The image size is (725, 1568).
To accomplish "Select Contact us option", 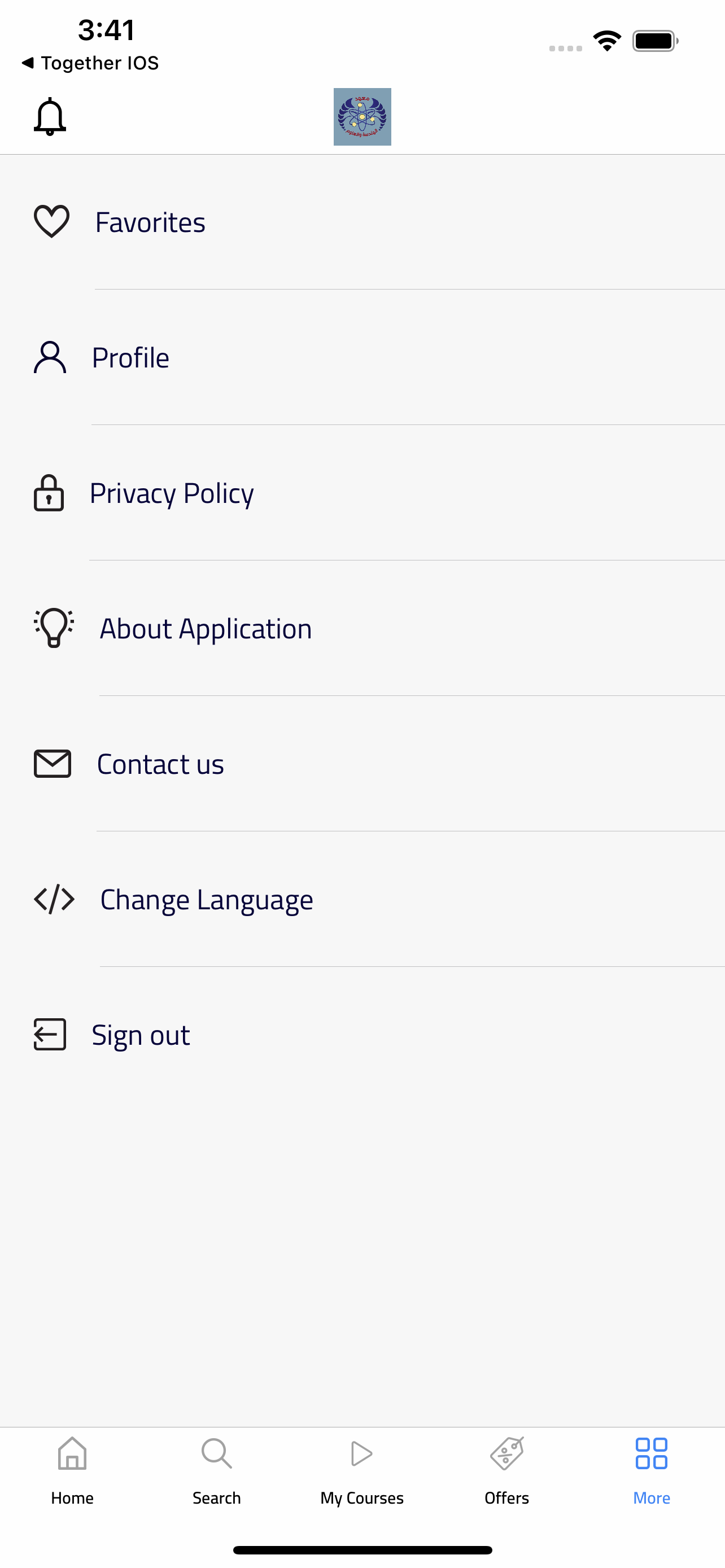I will pyautogui.click(x=362, y=764).
